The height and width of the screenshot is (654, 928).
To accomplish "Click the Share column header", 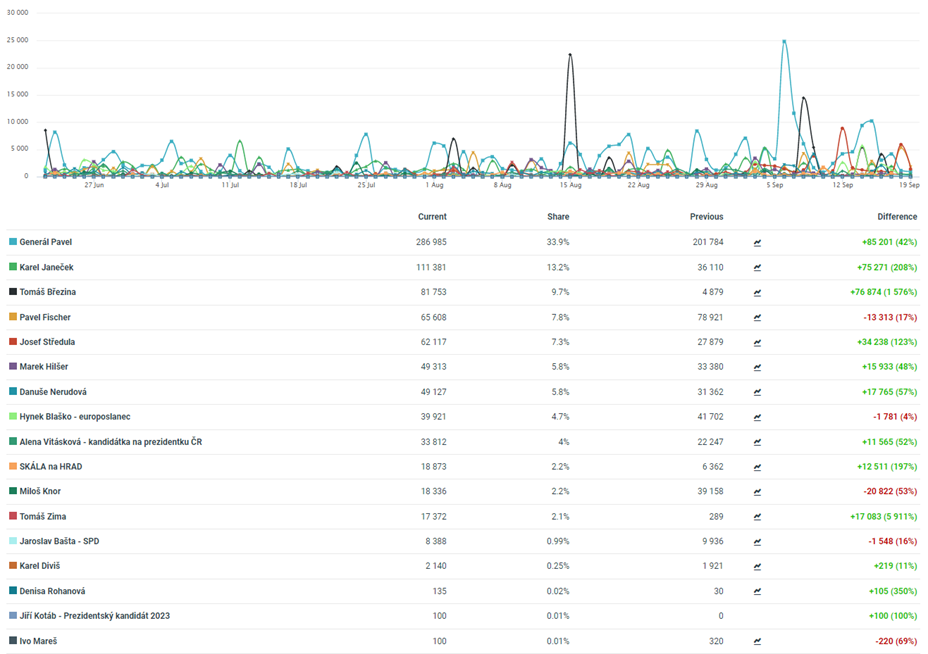I will [x=557, y=216].
